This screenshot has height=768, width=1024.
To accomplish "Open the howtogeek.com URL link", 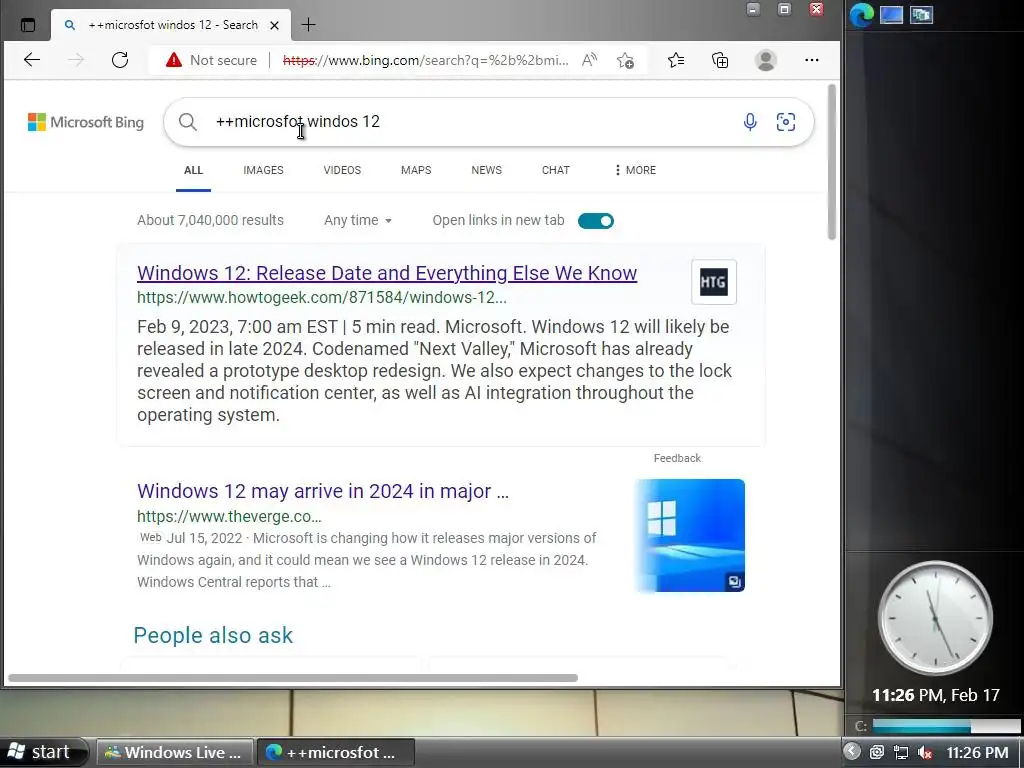I will (321, 298).
